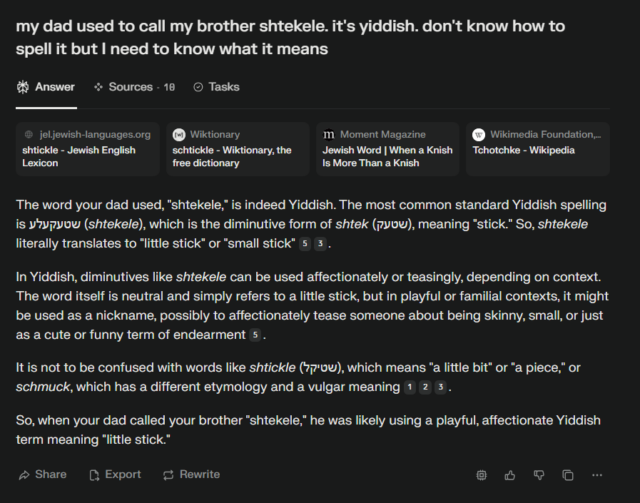Click the model chip icon
The height and width of the screenshot is (503, 640).
(x=481, y=475)
